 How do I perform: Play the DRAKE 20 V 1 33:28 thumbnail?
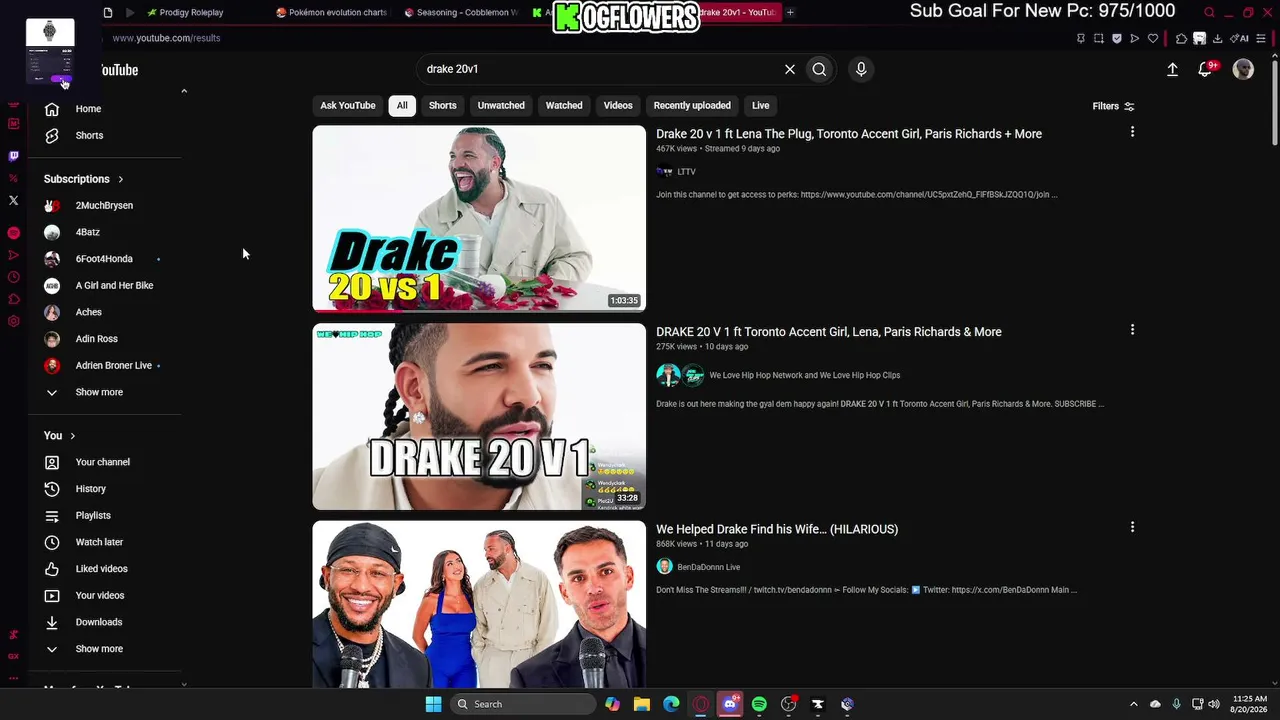pyautogui.click(x=479, y=416)
